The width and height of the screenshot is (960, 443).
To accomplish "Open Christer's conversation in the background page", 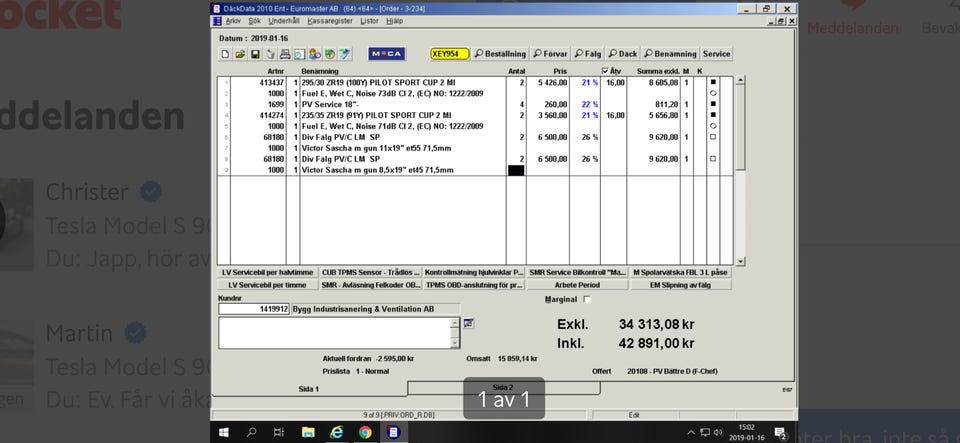I will [105, 223].
